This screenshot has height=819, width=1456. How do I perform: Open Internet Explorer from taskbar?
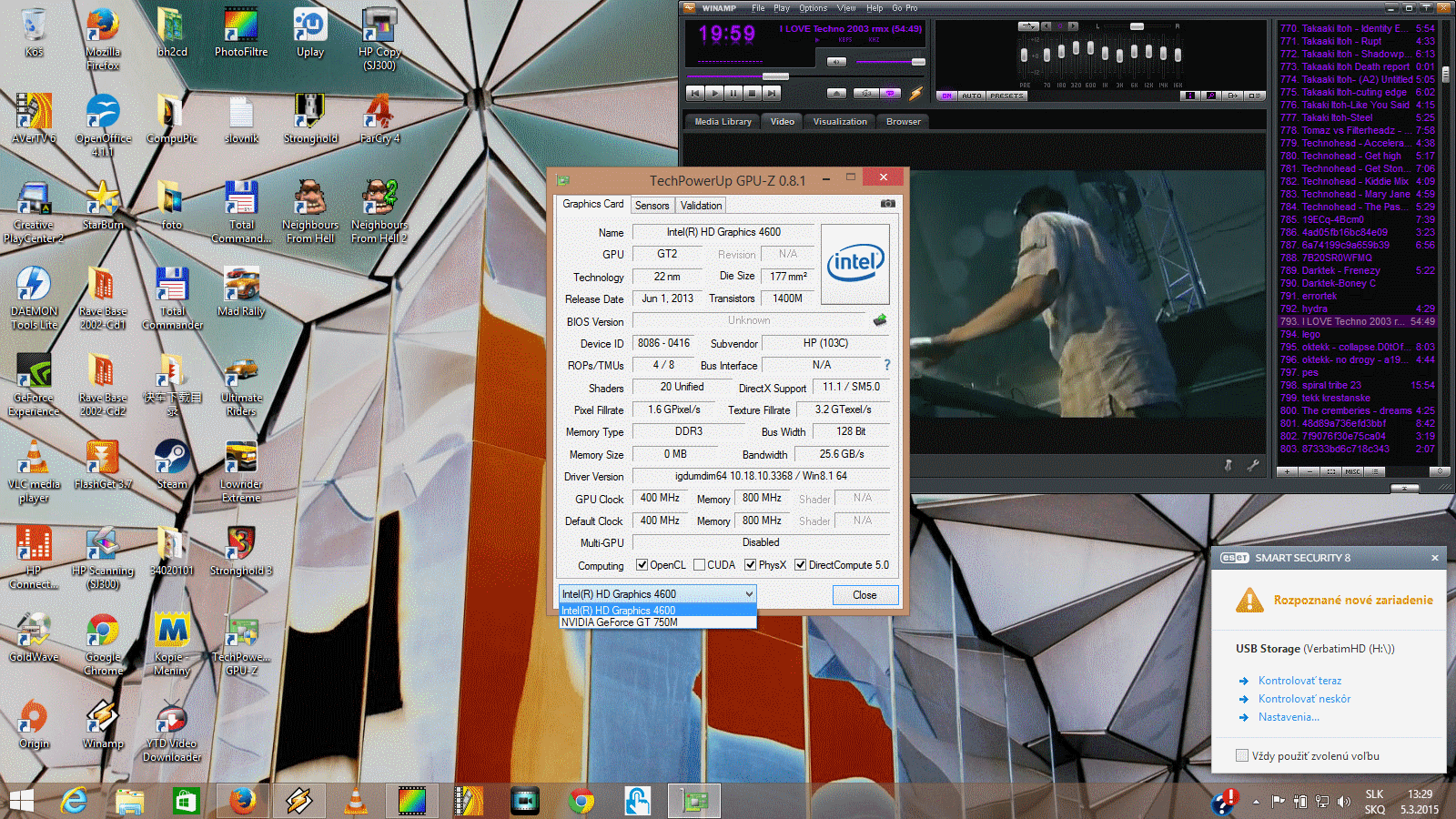75,801
